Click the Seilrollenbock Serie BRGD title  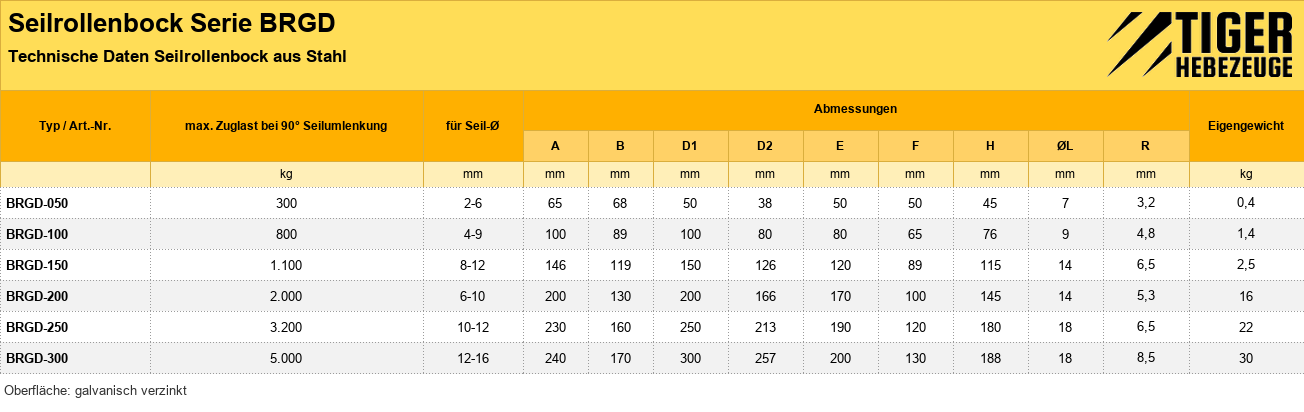click(x=171, y=23)
